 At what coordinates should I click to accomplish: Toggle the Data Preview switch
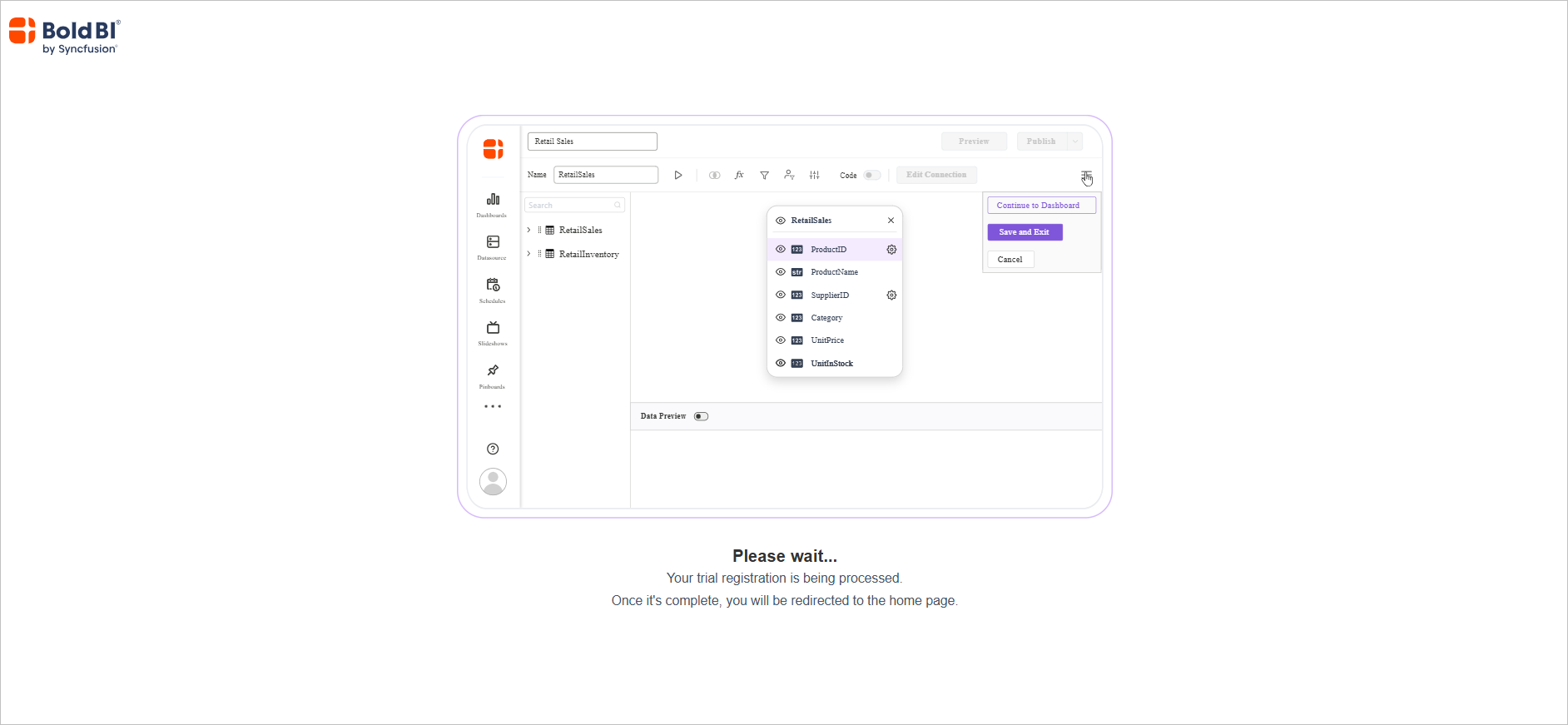click(702, 416)
